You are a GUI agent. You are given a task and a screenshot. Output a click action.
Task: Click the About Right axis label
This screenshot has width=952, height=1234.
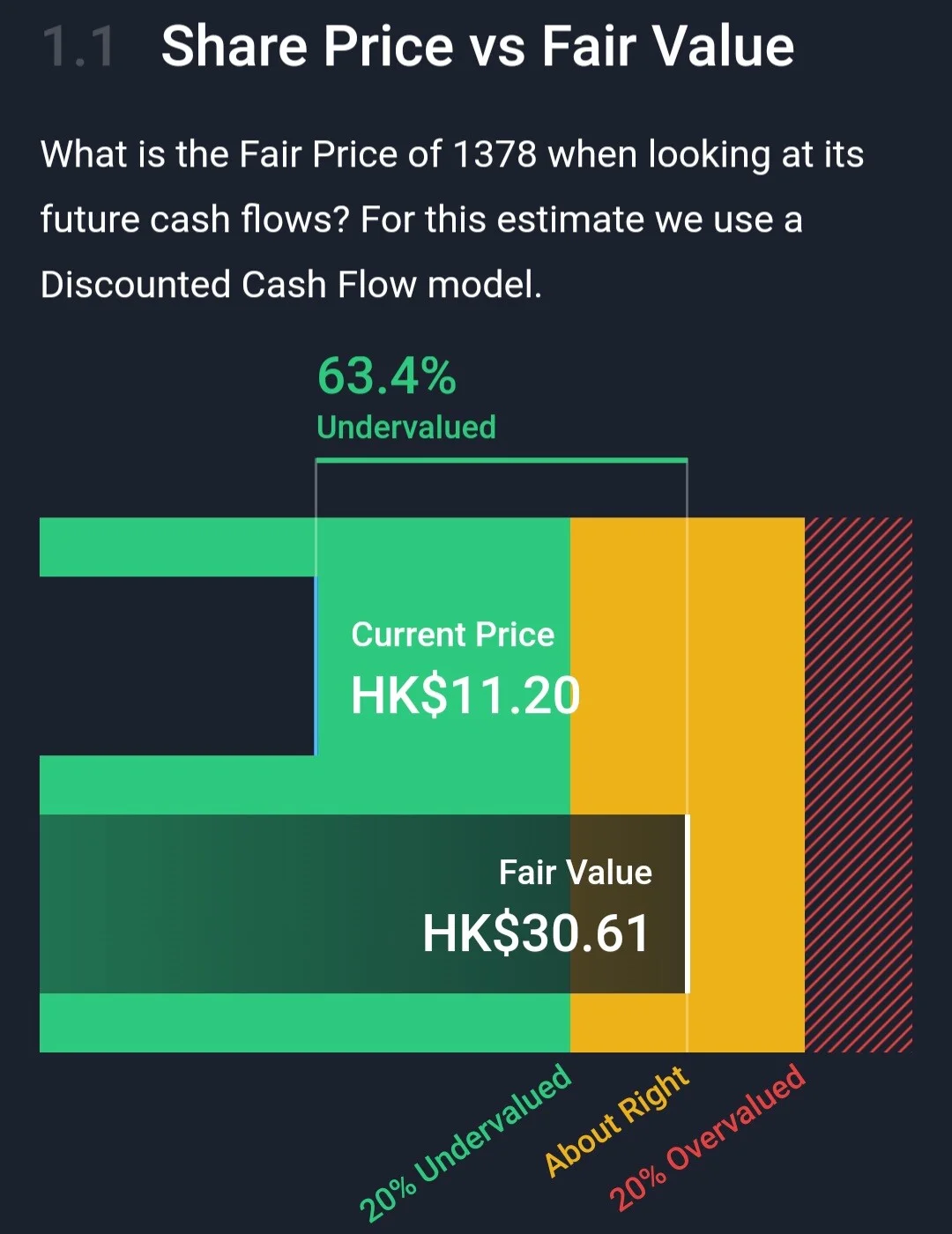pos(616,1121)
